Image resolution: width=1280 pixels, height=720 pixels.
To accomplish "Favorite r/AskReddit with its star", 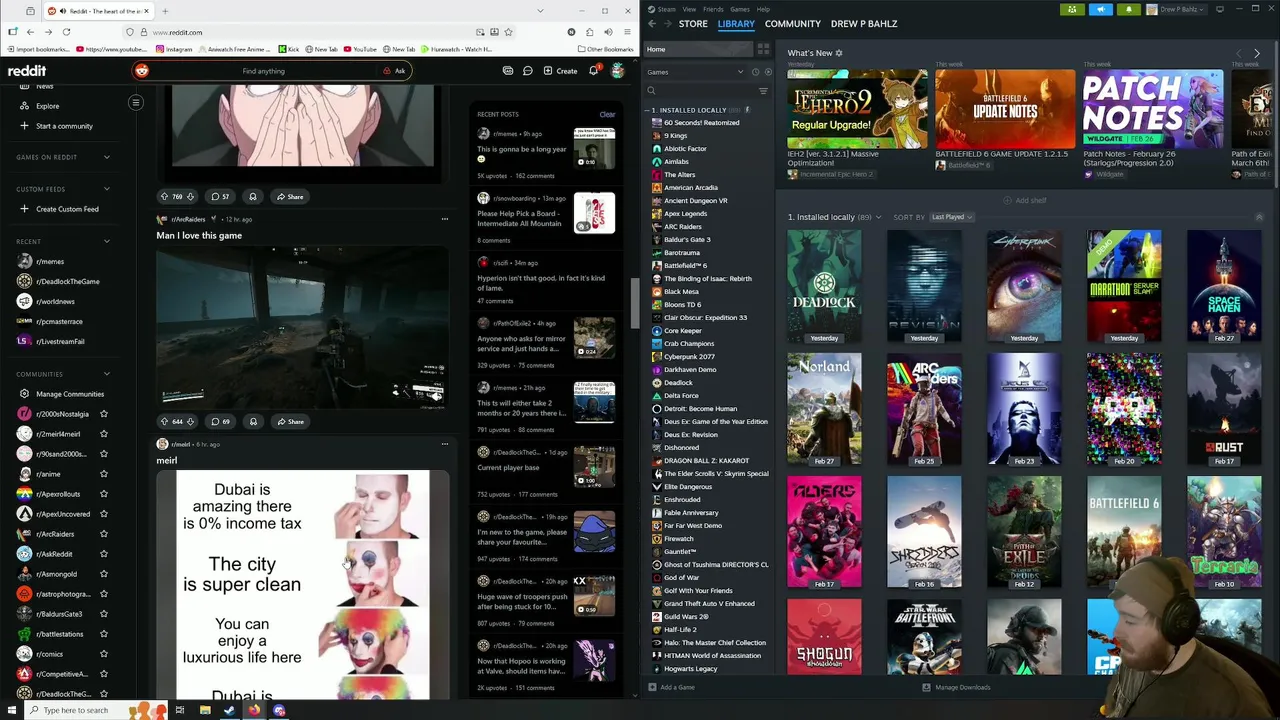I will point(103,554).
